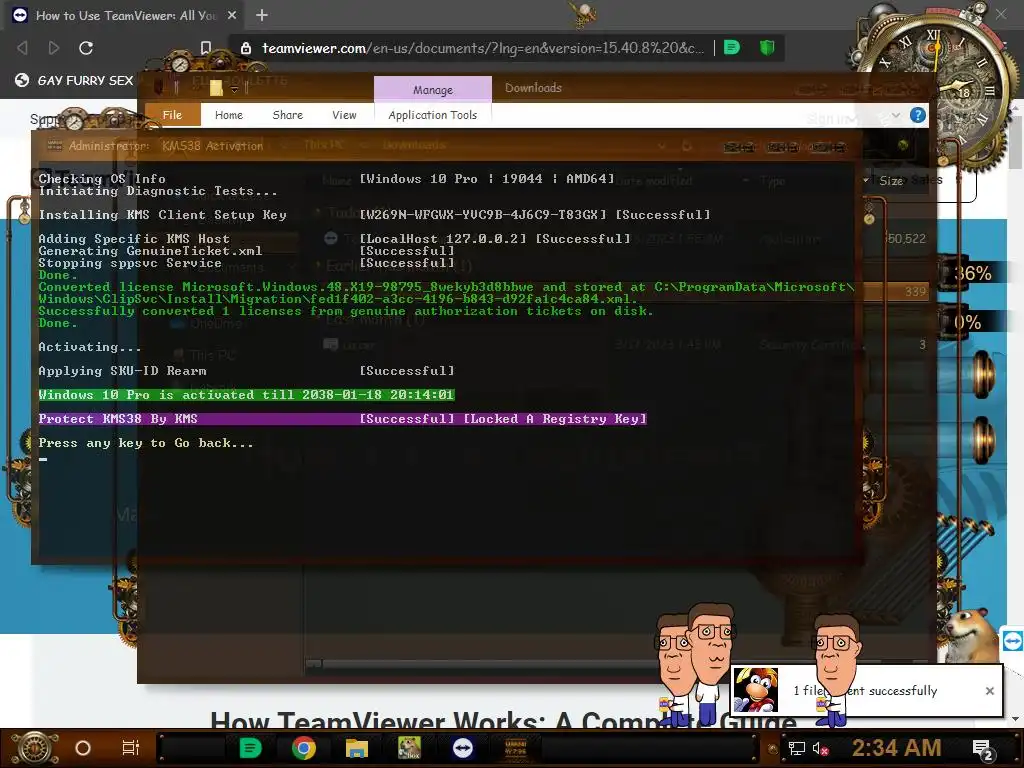This screenshot has width=1024, height=768.
Task: View site info via lock icon
Action: pos(246,48)
